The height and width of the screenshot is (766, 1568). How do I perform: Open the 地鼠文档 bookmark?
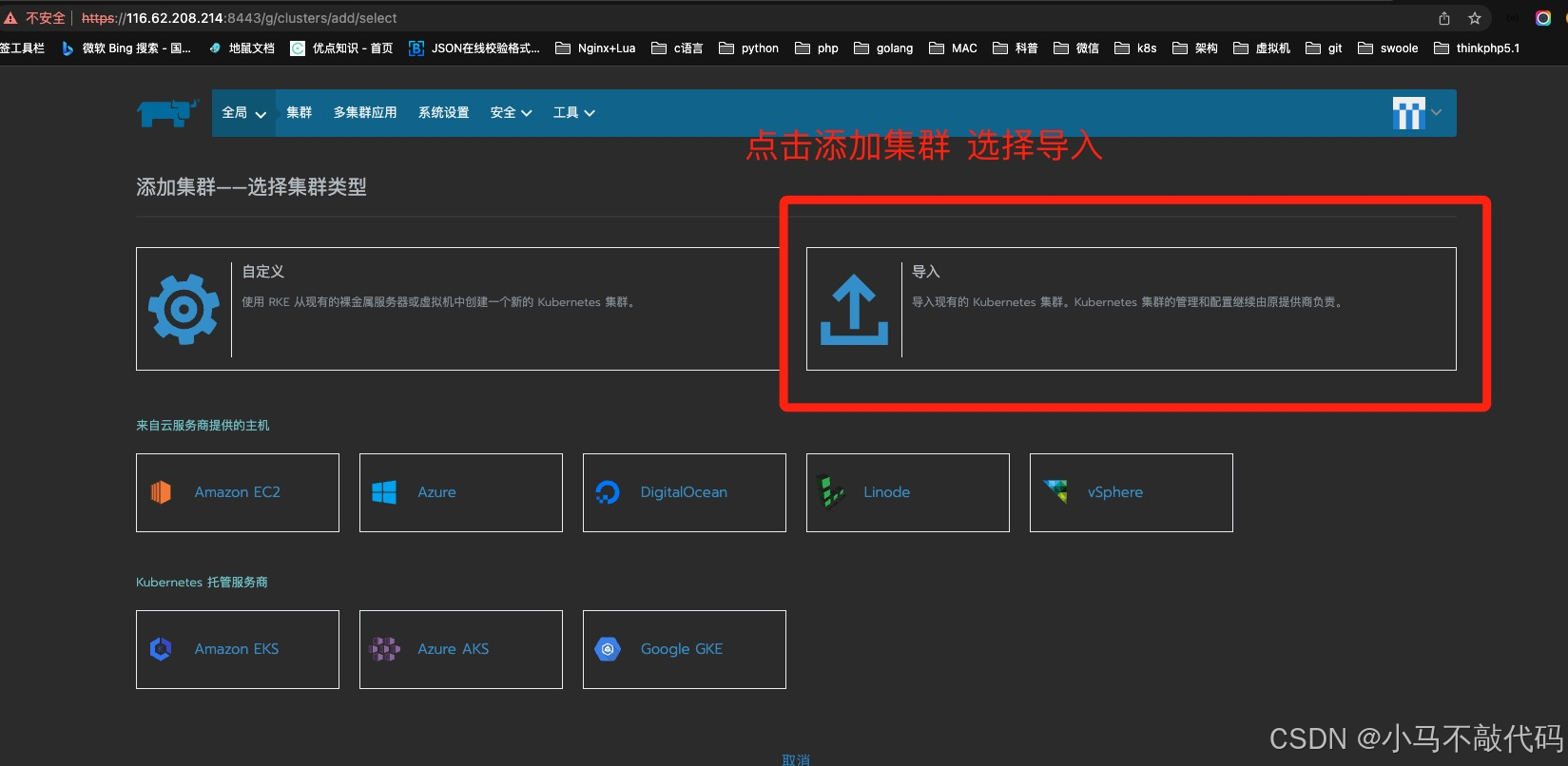pos(242,48)
